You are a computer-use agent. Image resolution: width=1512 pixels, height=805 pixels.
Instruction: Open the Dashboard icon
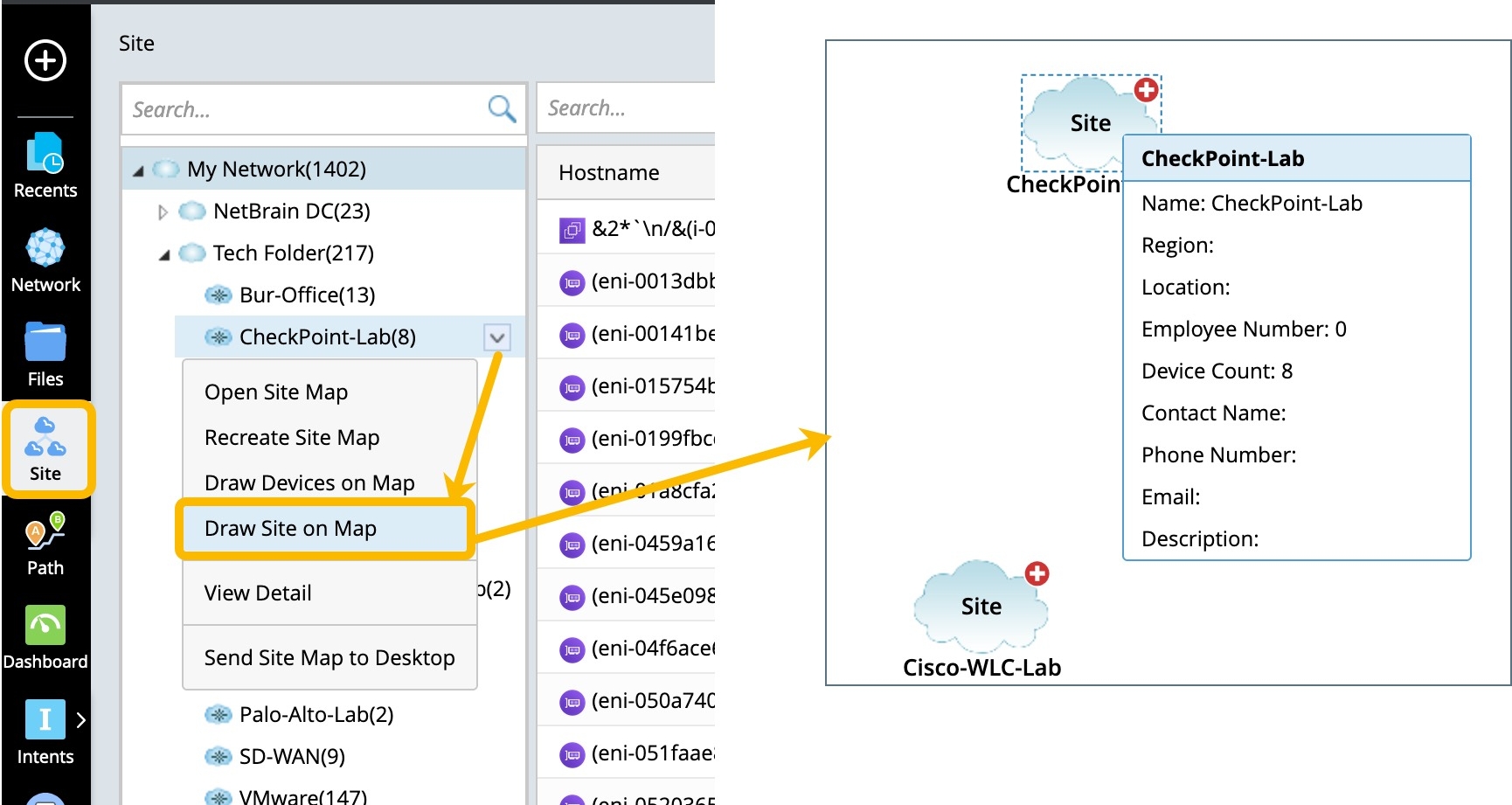click(45, 638)
